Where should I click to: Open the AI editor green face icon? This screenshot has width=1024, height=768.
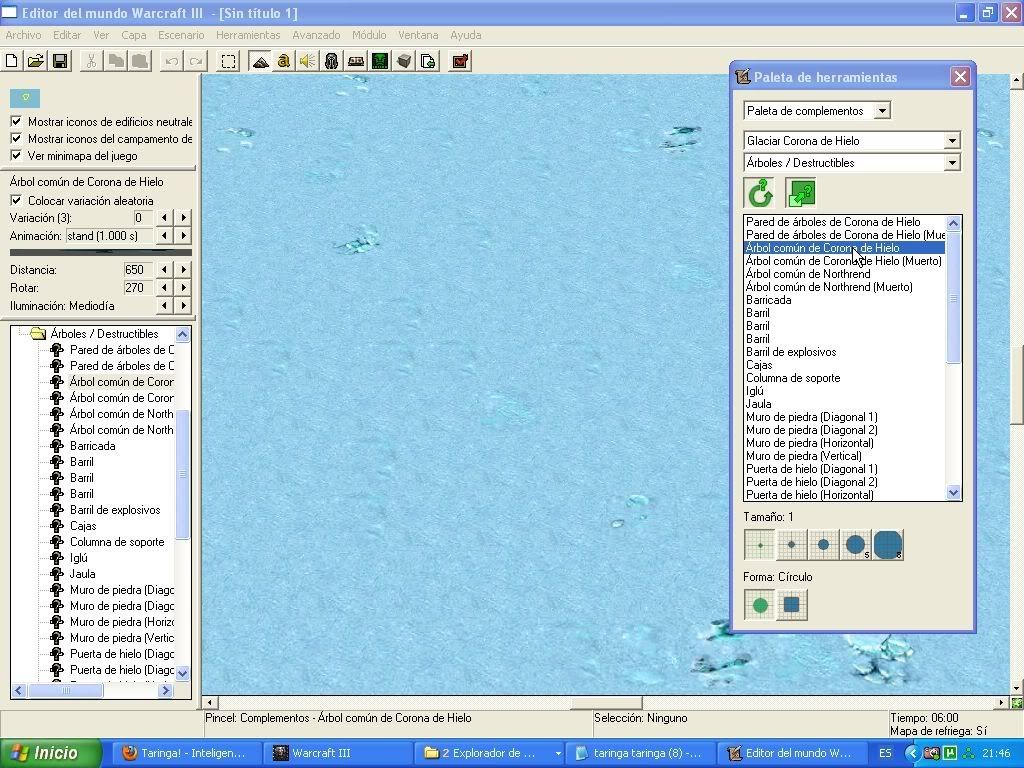pos(380,61)
